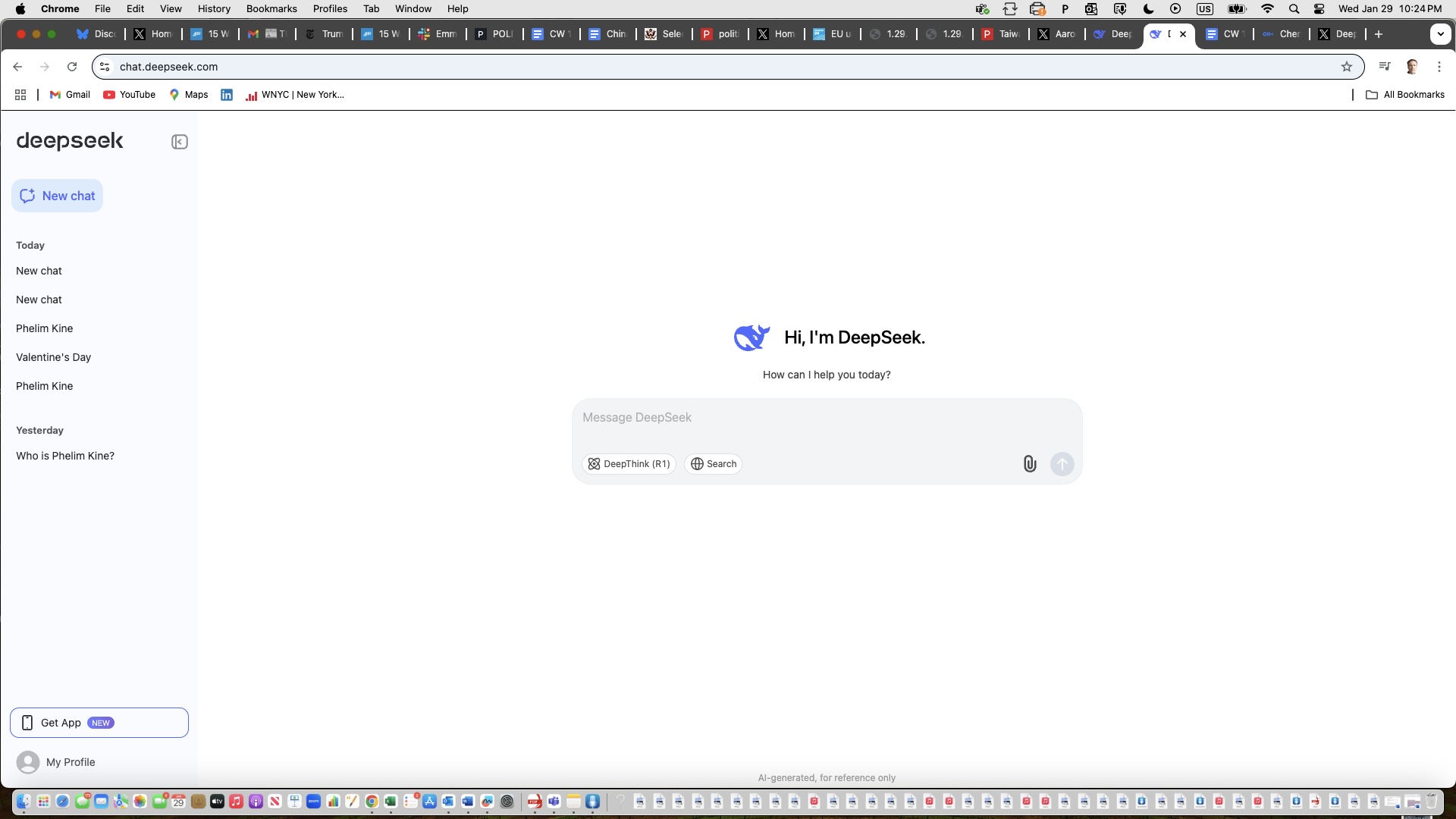This screenshot has height=819, width=1456.
Task: Open Spotlight search in menu bar
Action: pyautogui.click(x=1294, y=9)
